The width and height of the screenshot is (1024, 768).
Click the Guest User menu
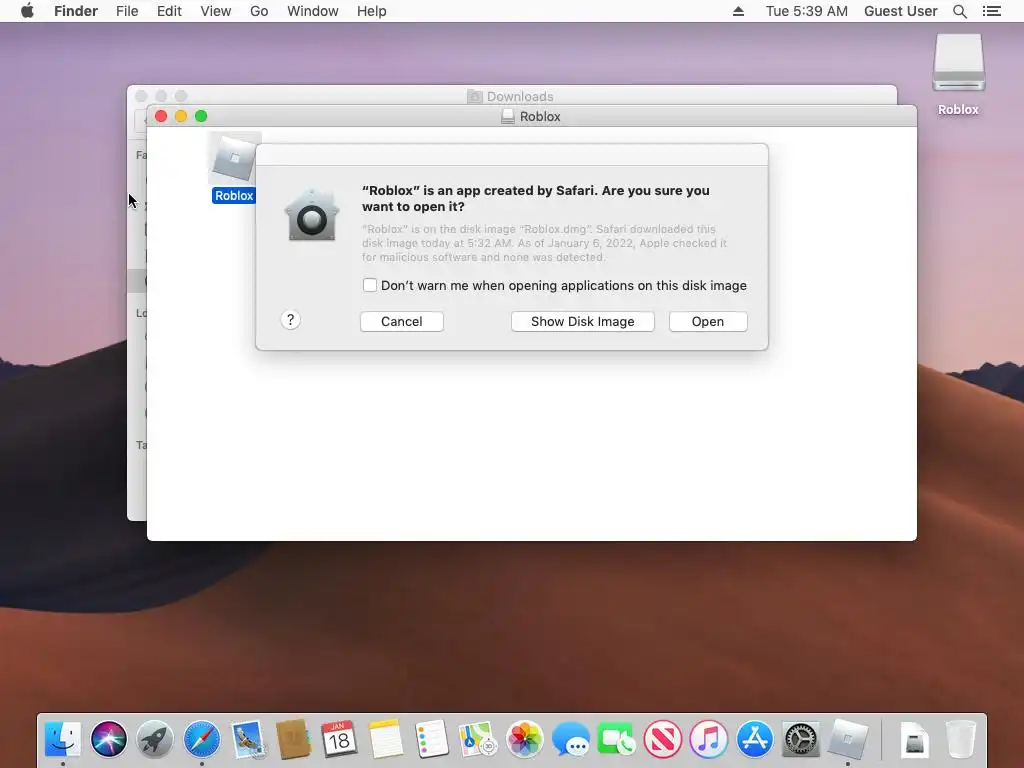tap(901, 11)
